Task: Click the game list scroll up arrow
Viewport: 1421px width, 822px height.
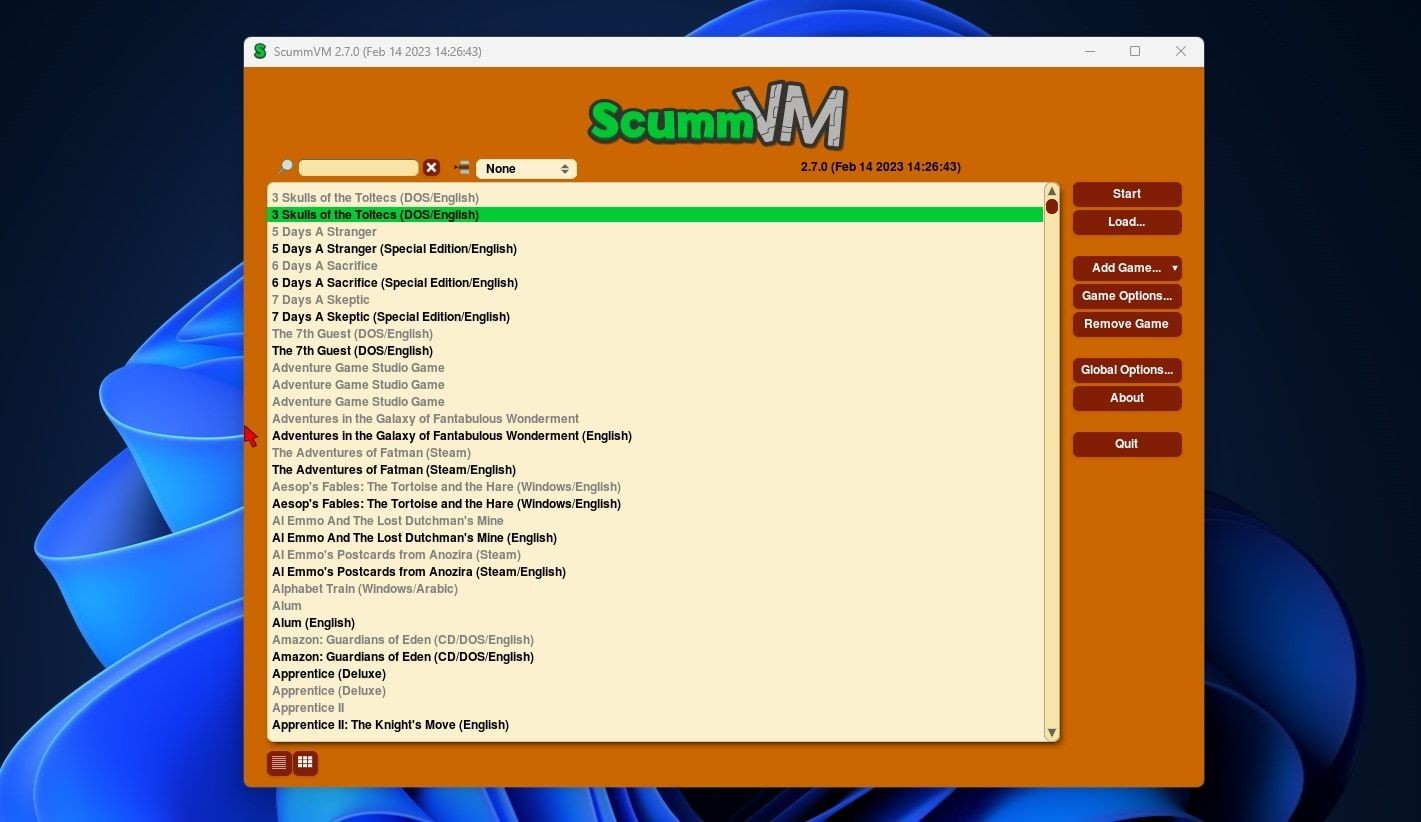Action: coord(1051,191)
